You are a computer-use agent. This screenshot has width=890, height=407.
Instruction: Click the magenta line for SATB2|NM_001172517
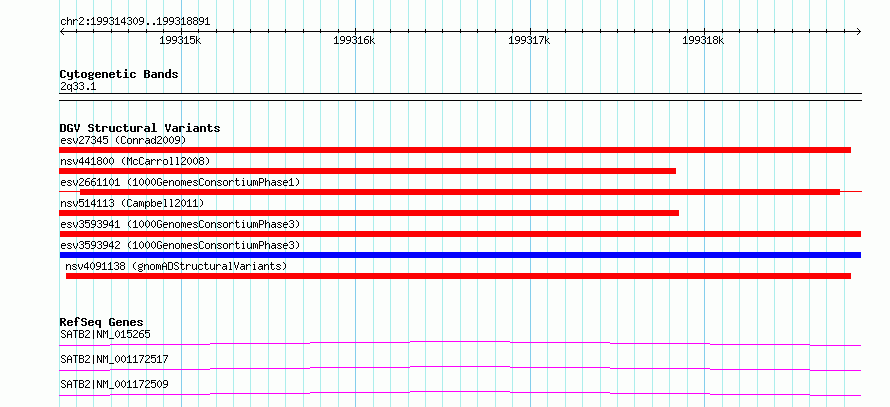[460, 368]
